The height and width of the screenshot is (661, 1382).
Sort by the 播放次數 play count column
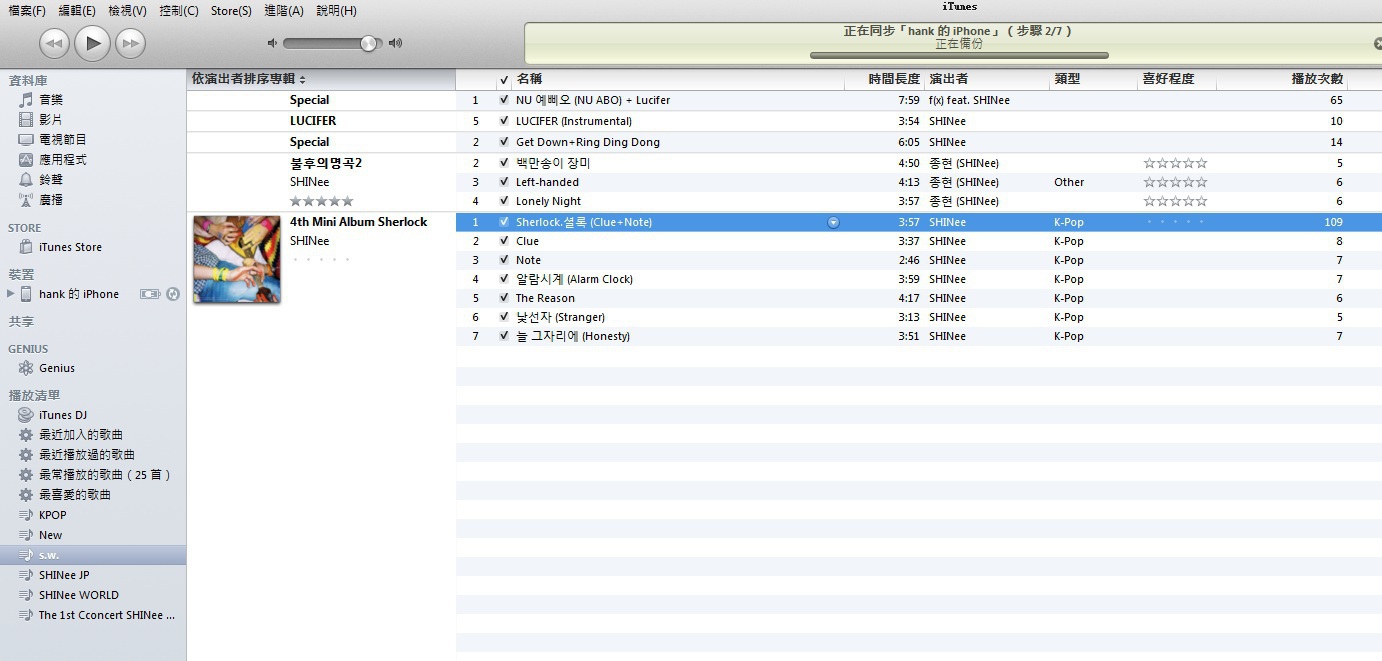[1283, 79]
